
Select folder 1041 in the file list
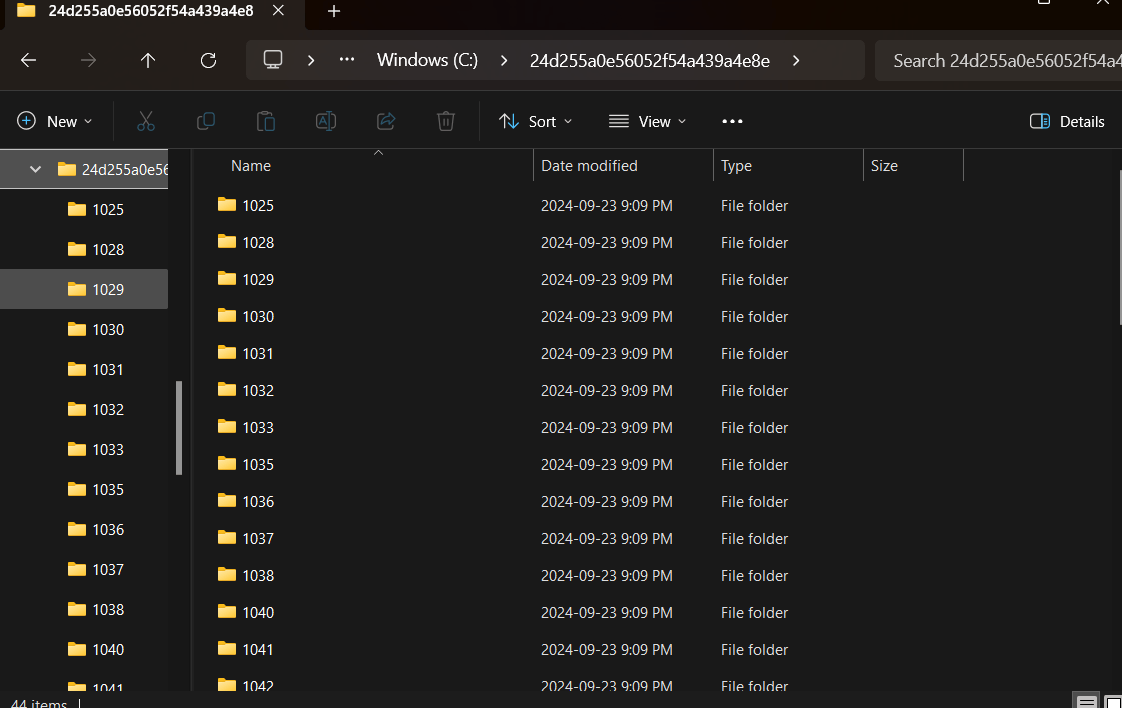click(258, 650)
